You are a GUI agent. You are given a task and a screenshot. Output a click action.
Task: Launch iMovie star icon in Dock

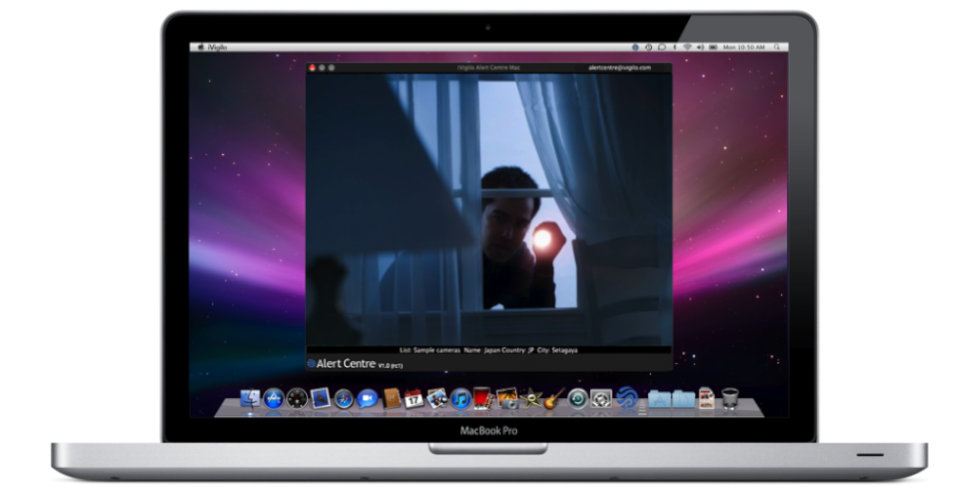tap(531, 398)
